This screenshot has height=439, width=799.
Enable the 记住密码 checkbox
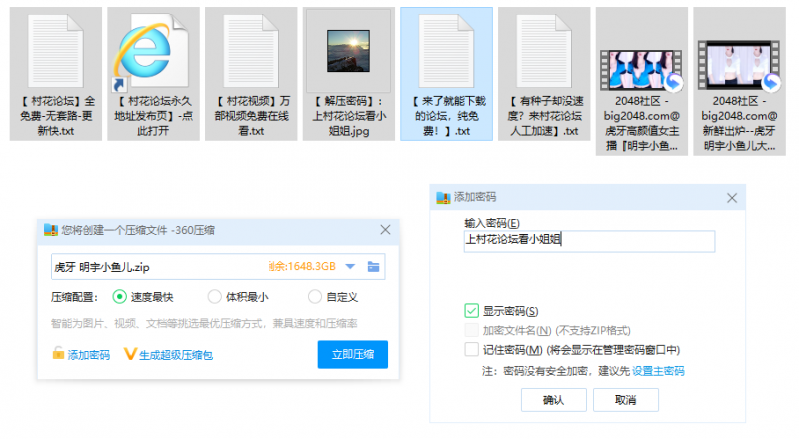point(471,349)
